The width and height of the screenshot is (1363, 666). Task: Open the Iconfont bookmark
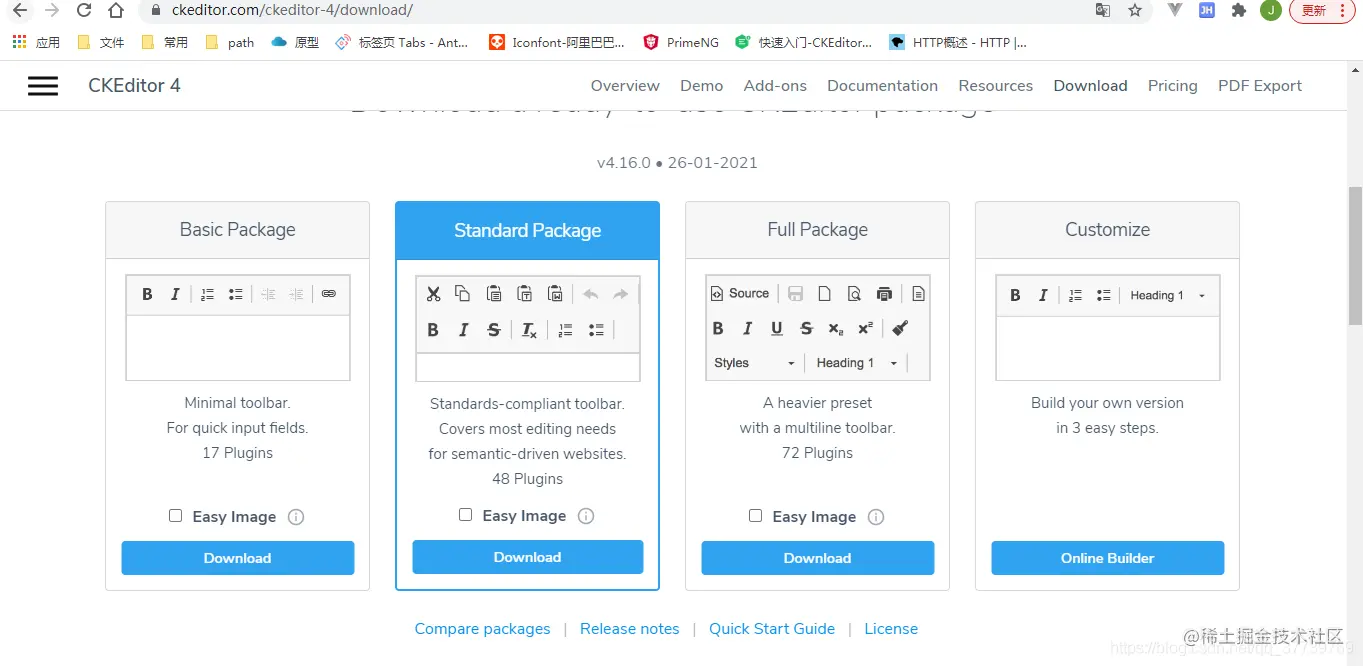556,42
